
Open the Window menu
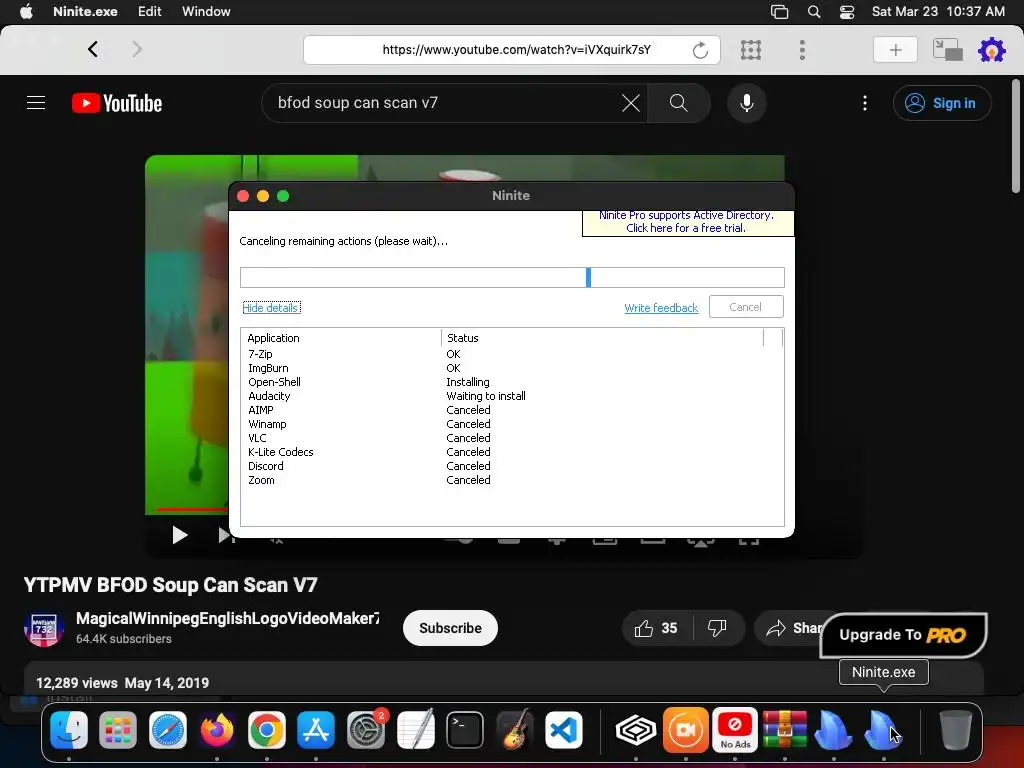click(x=206, y=11)
